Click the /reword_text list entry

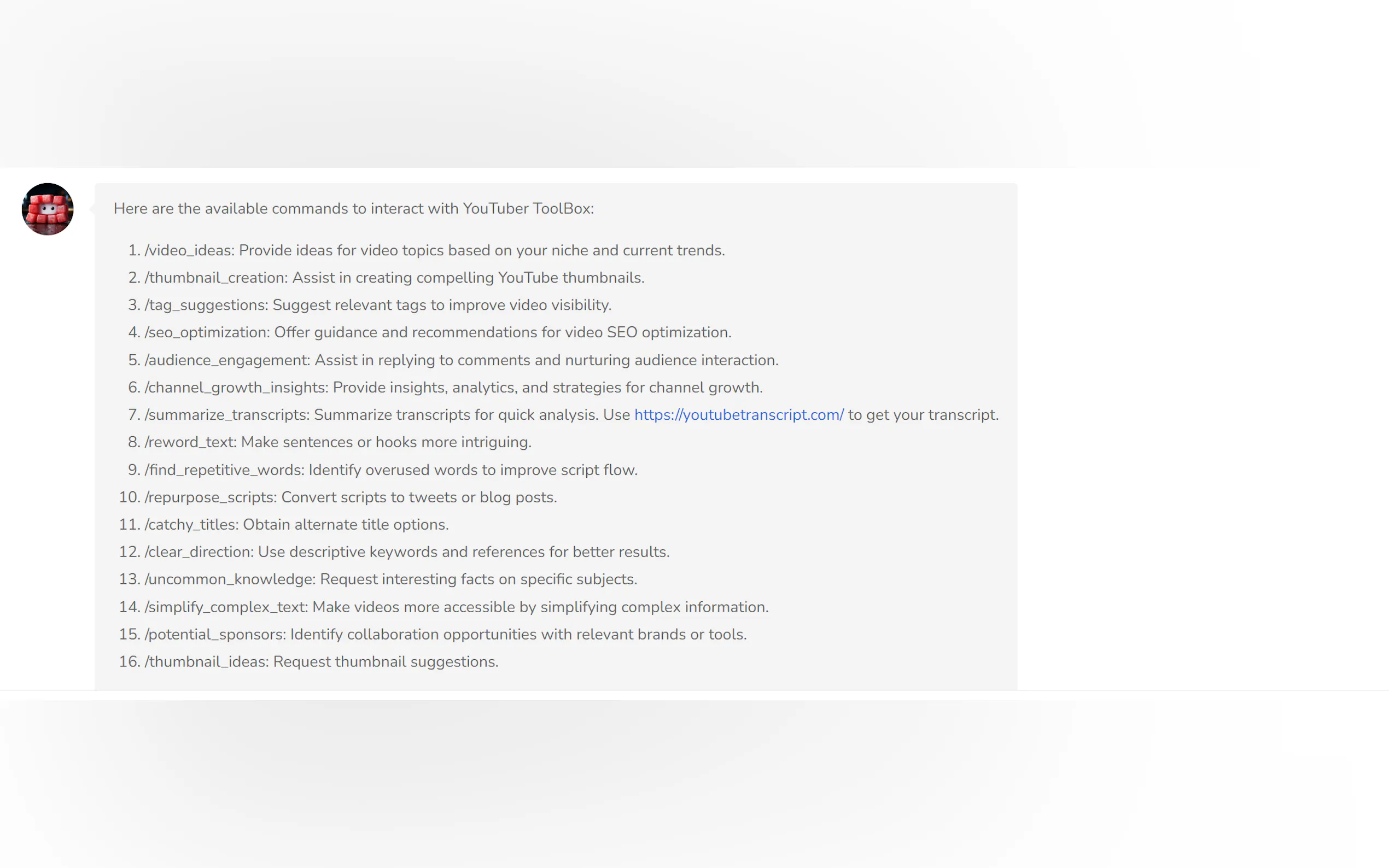click(x=337, y=442)
